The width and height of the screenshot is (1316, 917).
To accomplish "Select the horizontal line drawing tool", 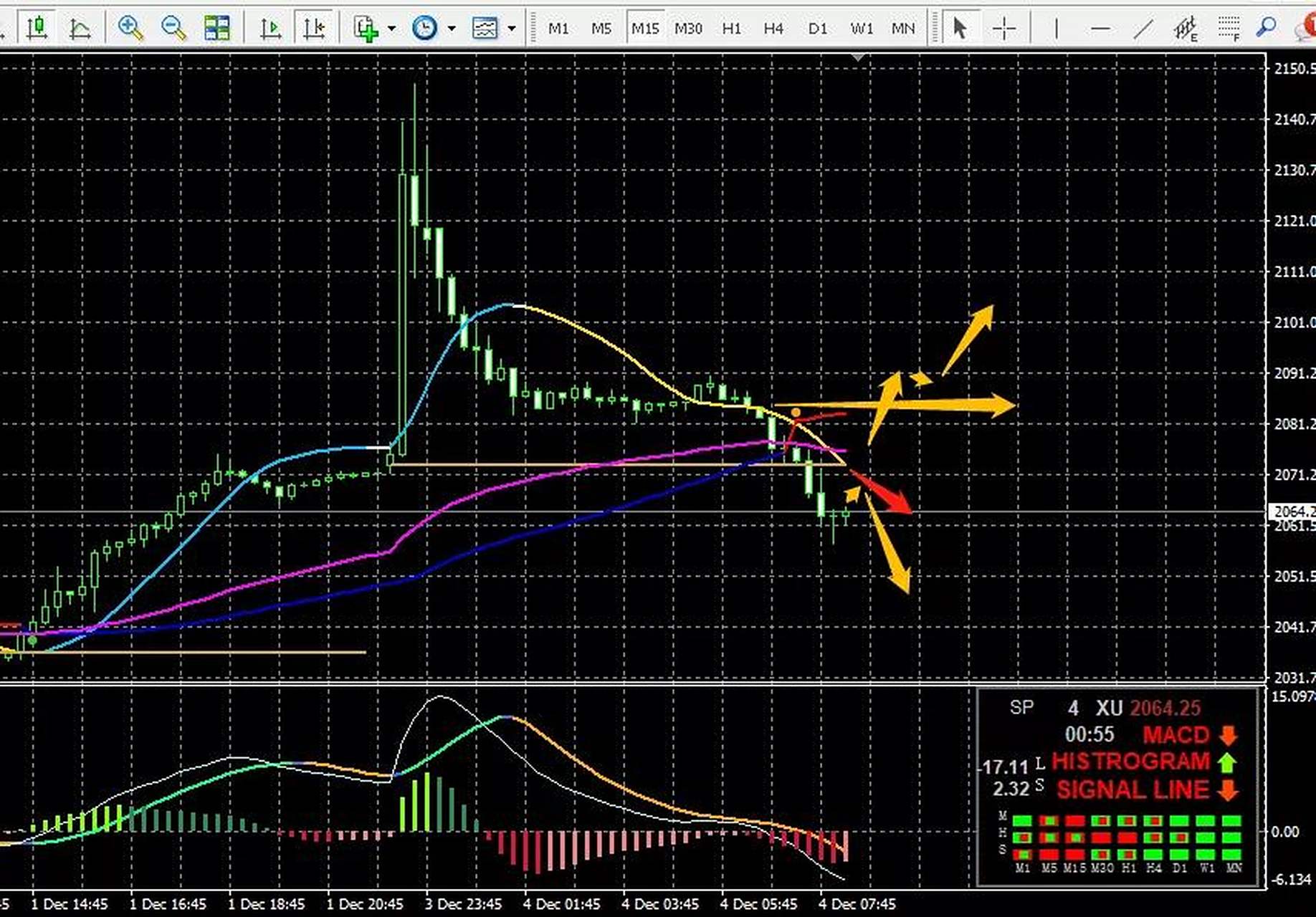I will [x=1100, y=29].
